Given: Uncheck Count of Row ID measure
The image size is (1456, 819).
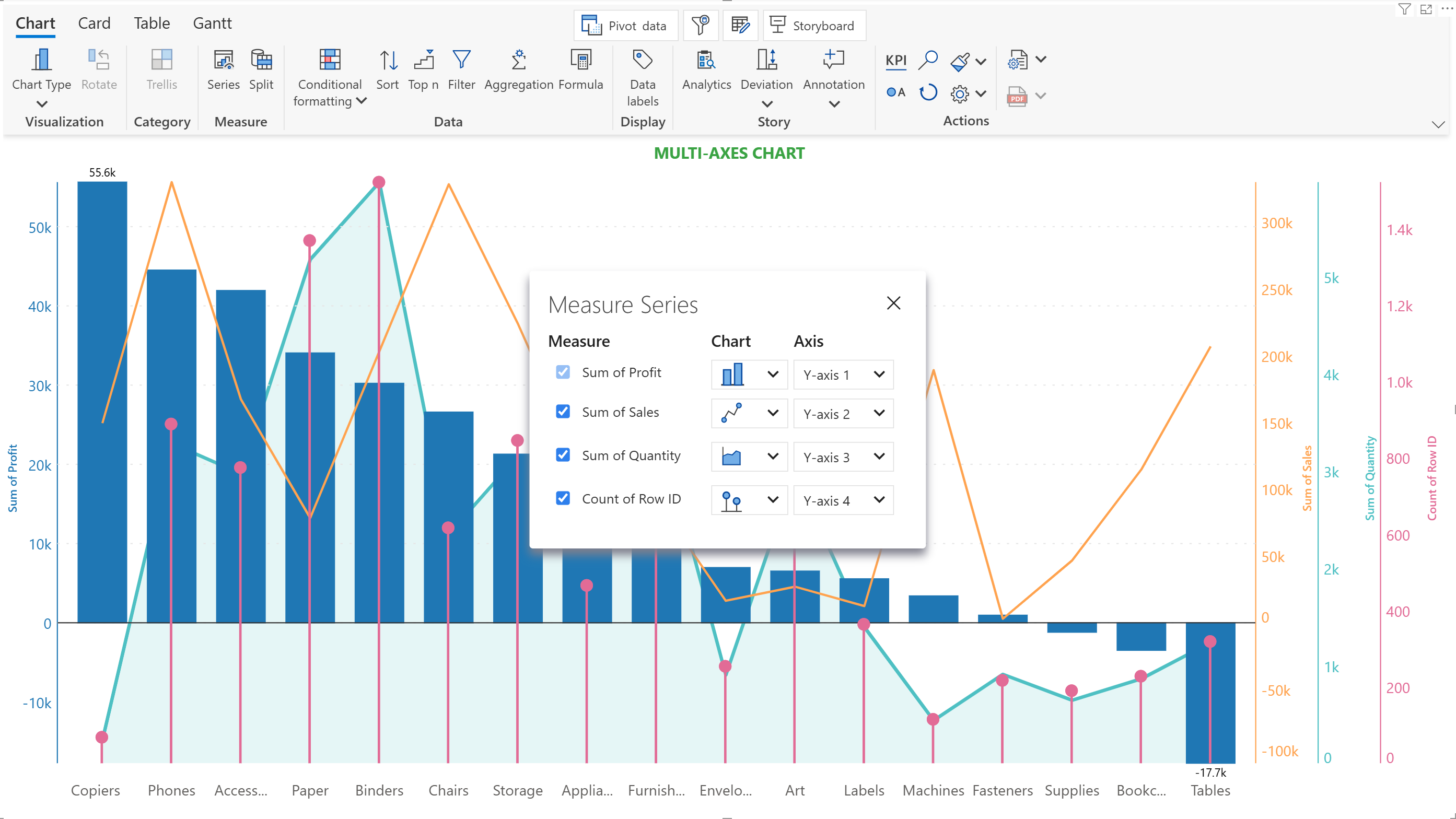Looking at the screenshot, I should click(563, 498).
